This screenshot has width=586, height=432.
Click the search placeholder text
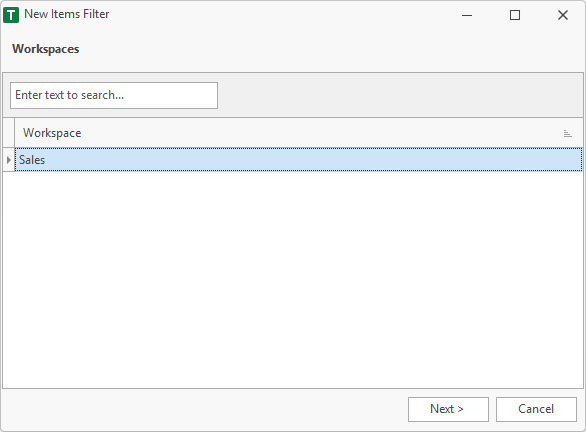coord(70,95)
